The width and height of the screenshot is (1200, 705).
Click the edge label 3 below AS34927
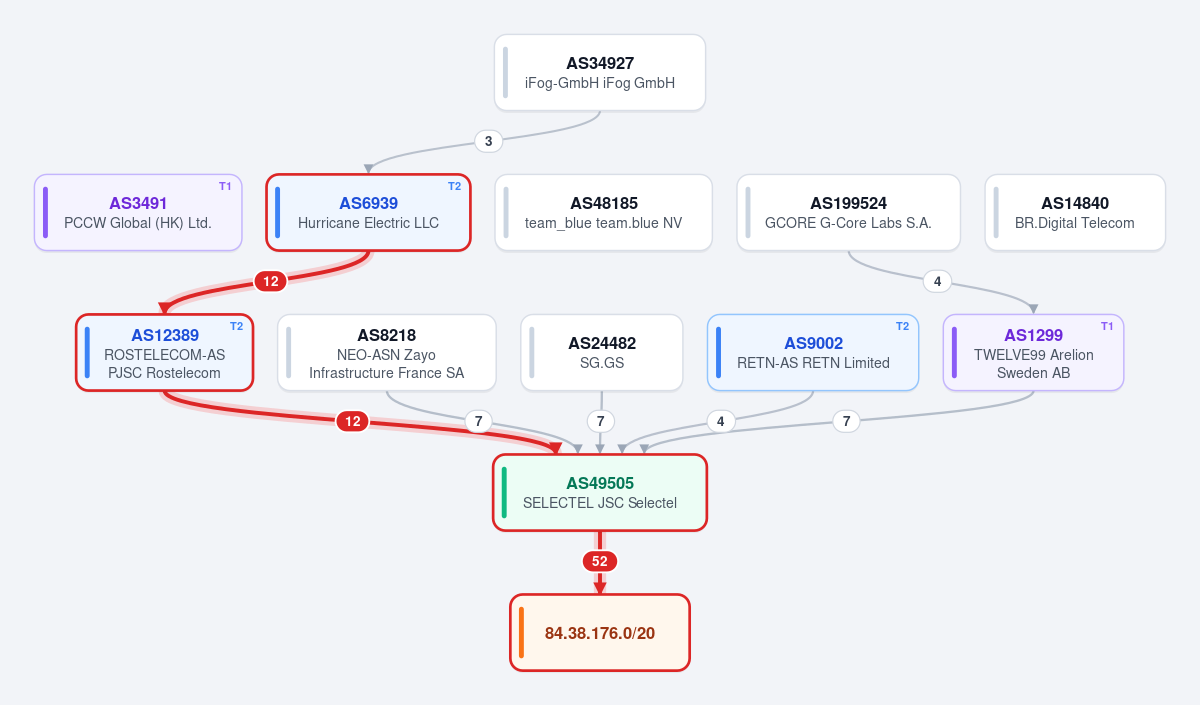(x=488, y=141)
